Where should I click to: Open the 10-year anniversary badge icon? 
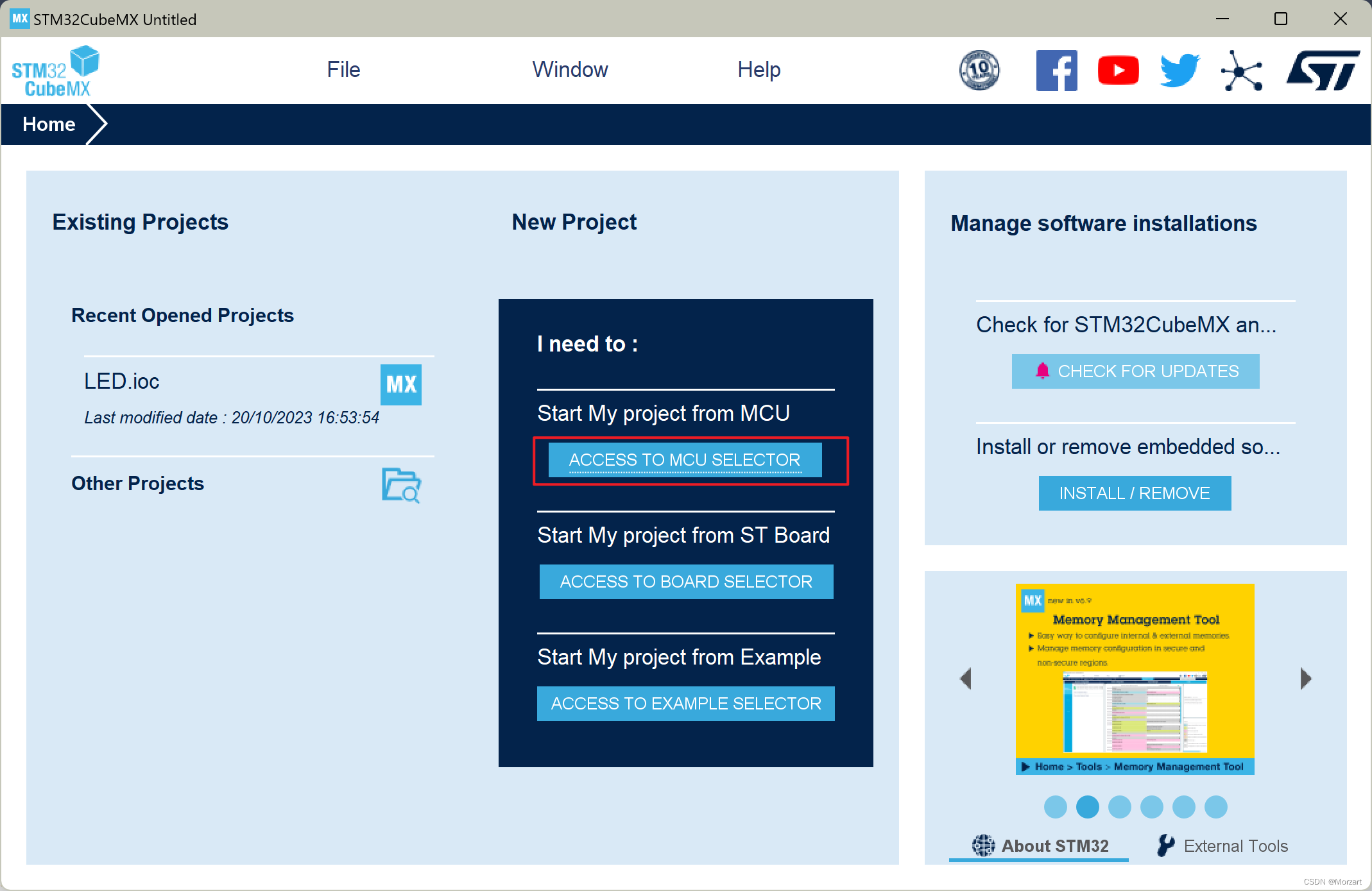(x=979, y=71)
